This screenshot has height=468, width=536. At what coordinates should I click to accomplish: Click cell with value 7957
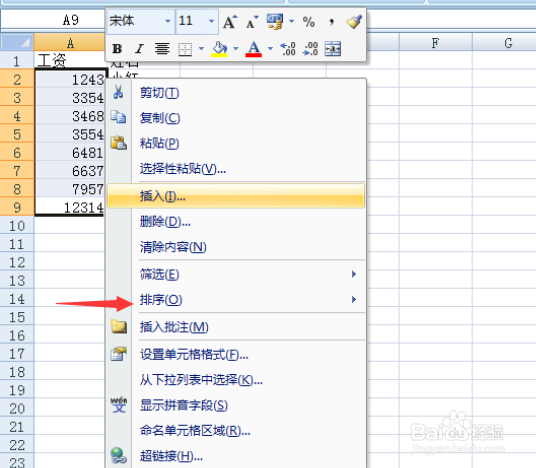pyautogui.click(x=70, y=189)
